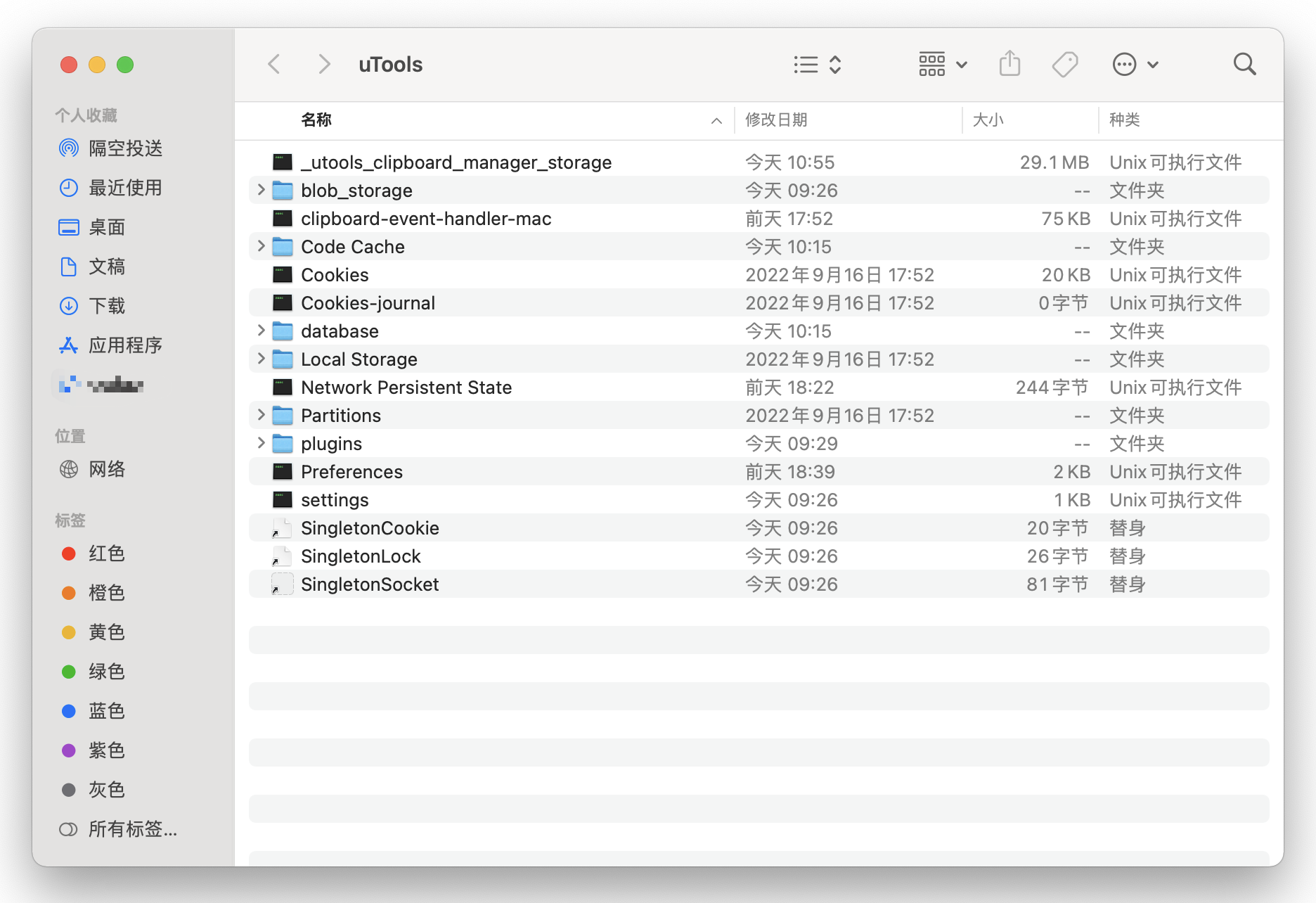Select the _utools_clipboard_manager_storage file icon
Screen dimensions: 1316x903
(x=283, y=162)
